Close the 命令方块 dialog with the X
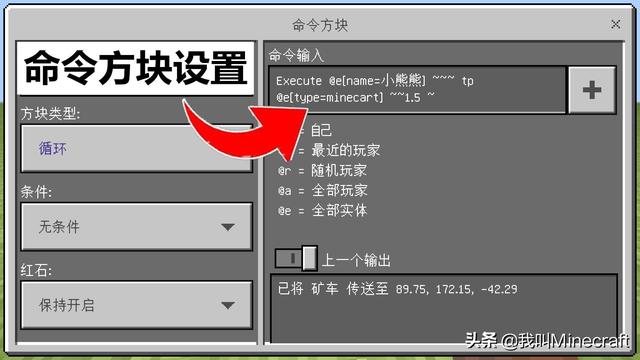 click(616, 24)
